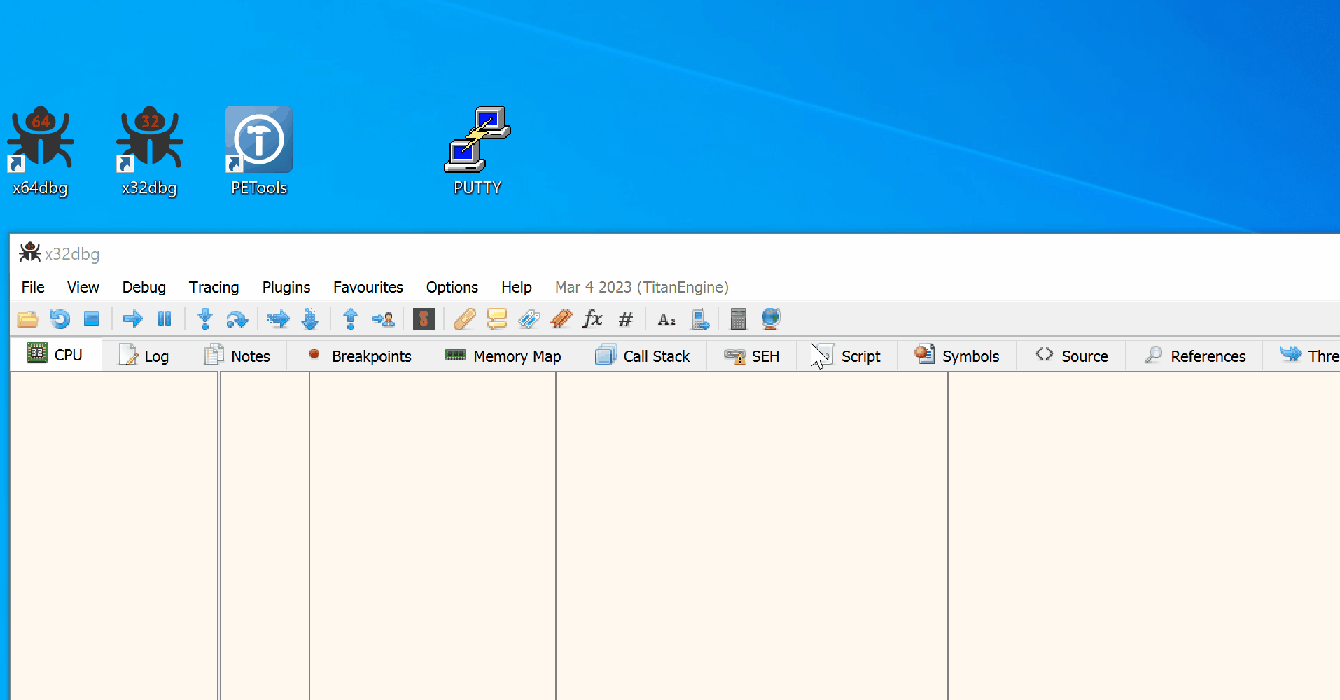
Task: Select the PuTTY desktop shortcut
Action: 477,150
